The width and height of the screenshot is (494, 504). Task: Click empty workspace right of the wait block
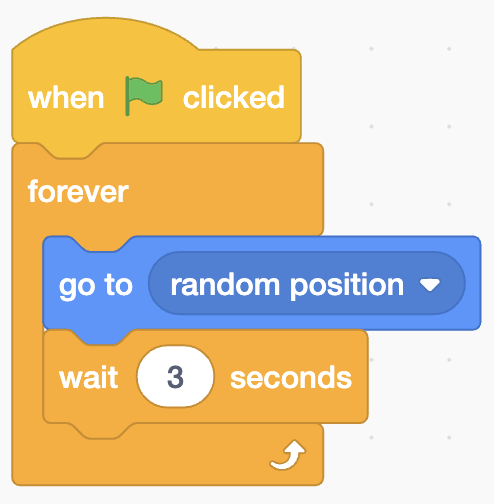pyautogui.click(x=430, y=377)
